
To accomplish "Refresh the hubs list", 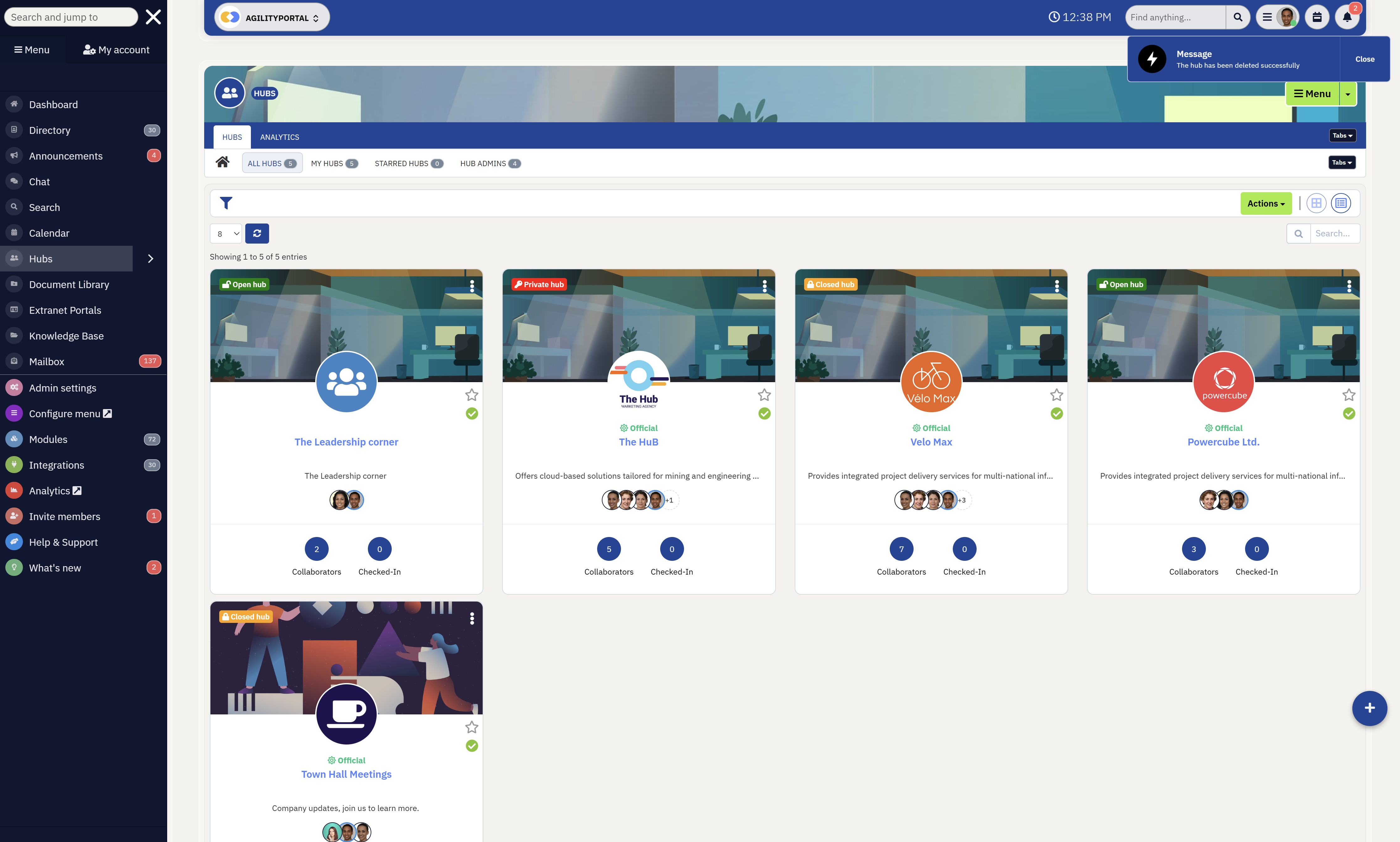I will (257, 233).
